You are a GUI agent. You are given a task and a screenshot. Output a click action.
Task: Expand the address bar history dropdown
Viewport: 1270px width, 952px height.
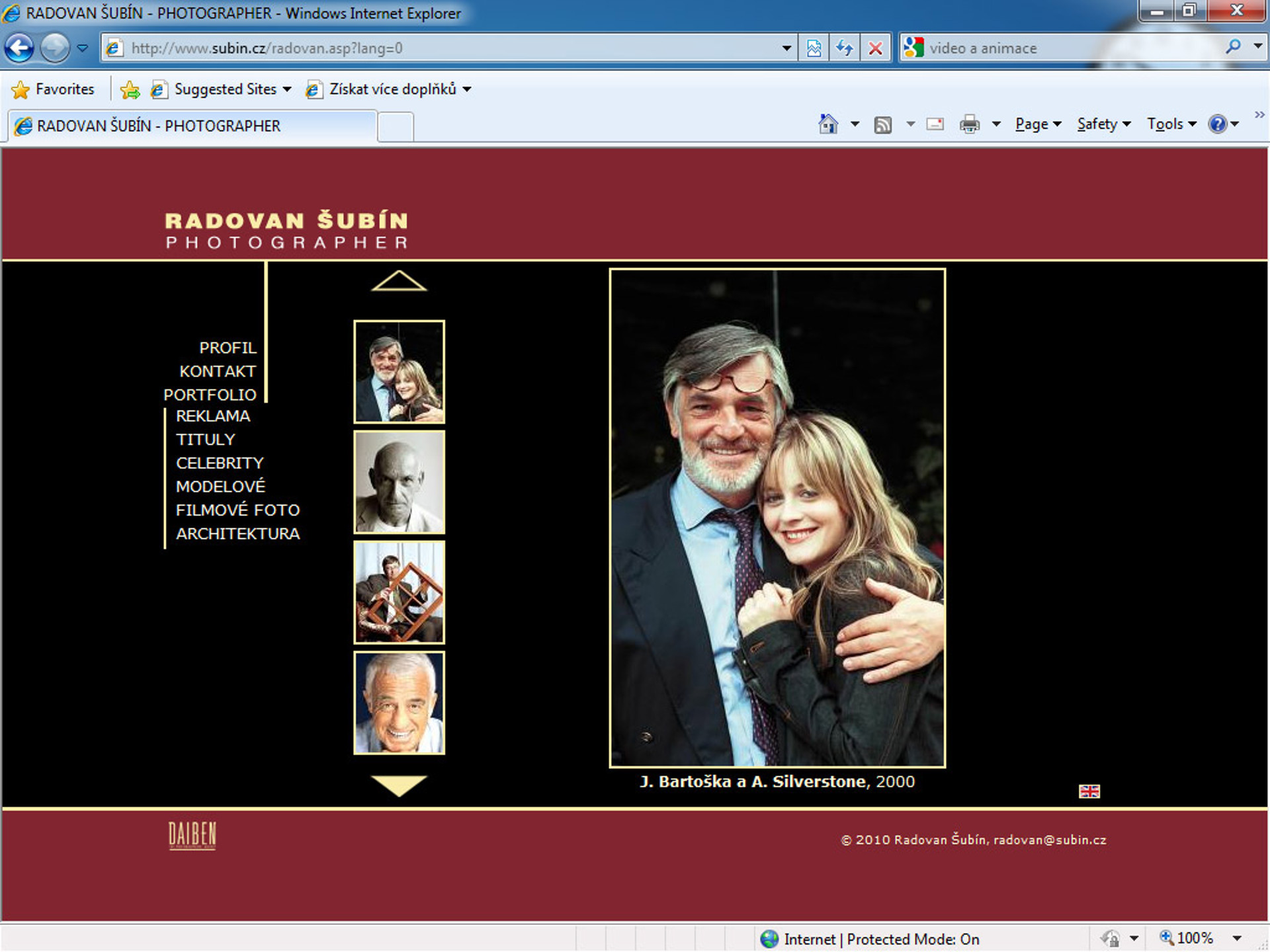[786, 48]
